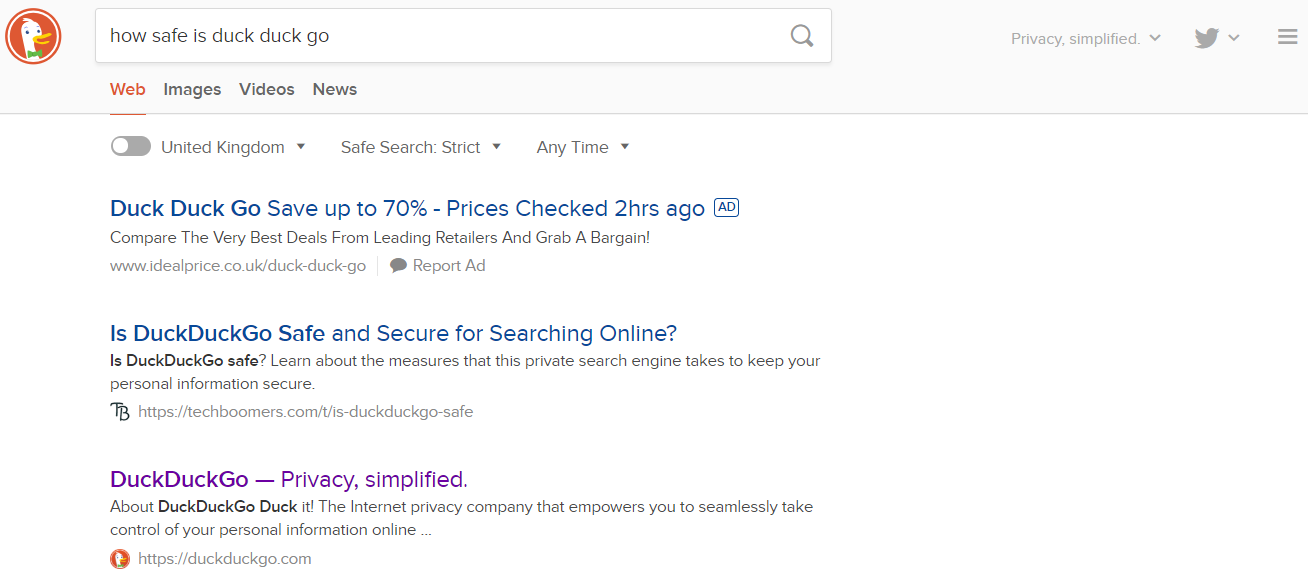The image size is (1308, 572).
Task: Click the Duck Duck Go Save 70% ad link
Action: [407, 208]
